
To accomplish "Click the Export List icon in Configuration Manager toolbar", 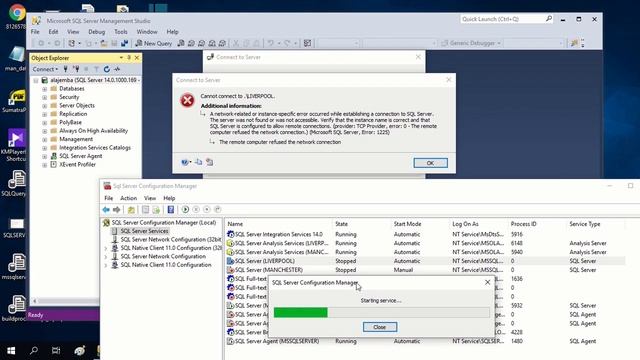I will [156, 210].
